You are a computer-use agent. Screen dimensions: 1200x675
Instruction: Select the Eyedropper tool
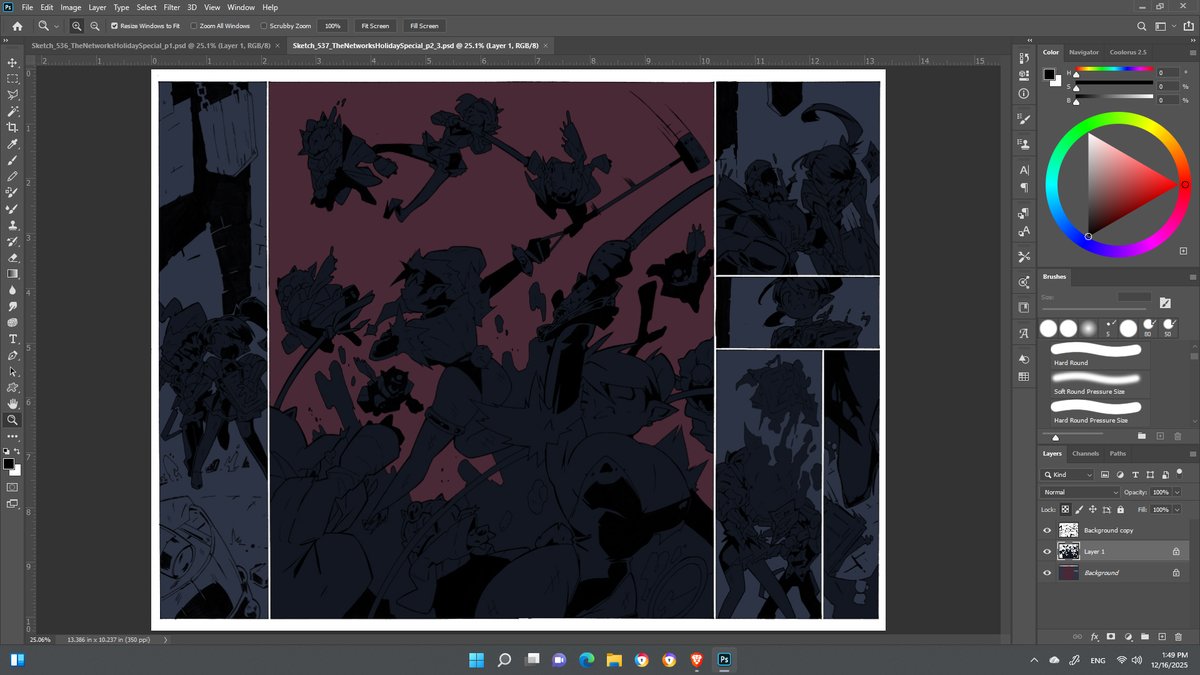[12, 144]
